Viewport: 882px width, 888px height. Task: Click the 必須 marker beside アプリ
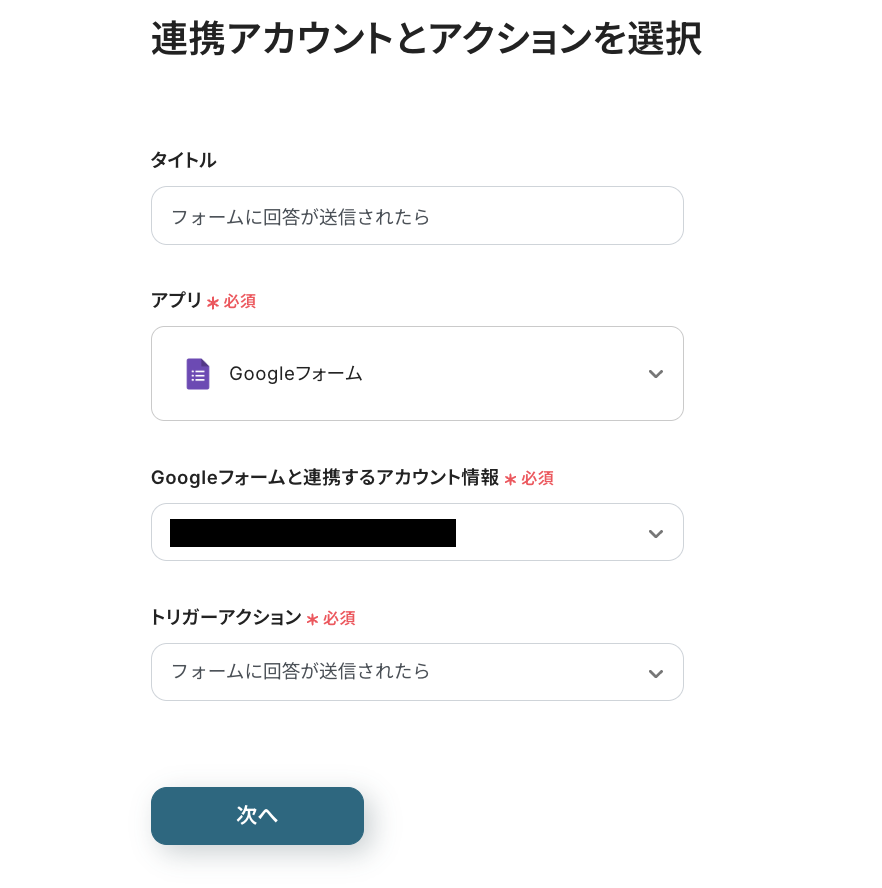[x=240, y=302]
